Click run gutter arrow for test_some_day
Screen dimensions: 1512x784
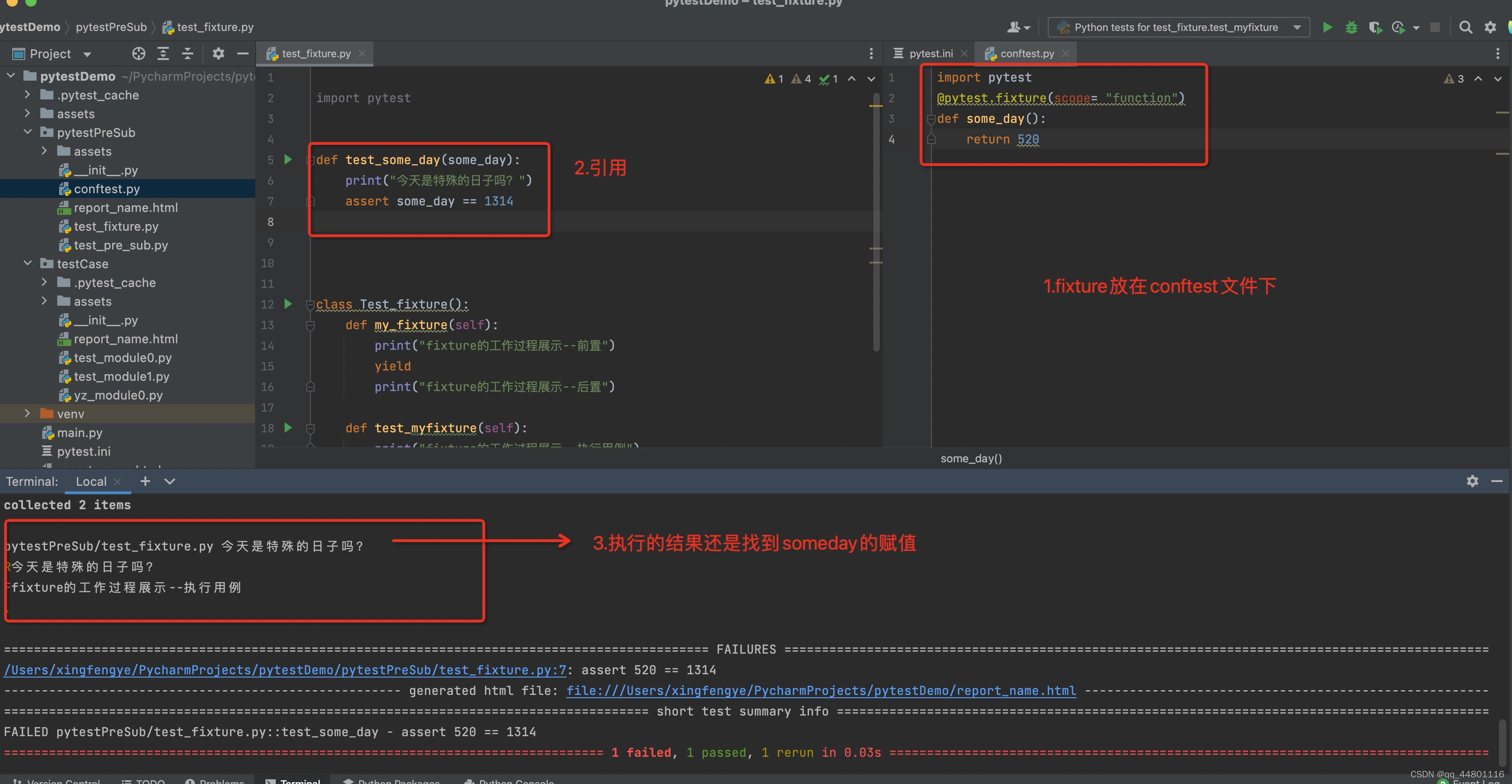pos(288,159)
